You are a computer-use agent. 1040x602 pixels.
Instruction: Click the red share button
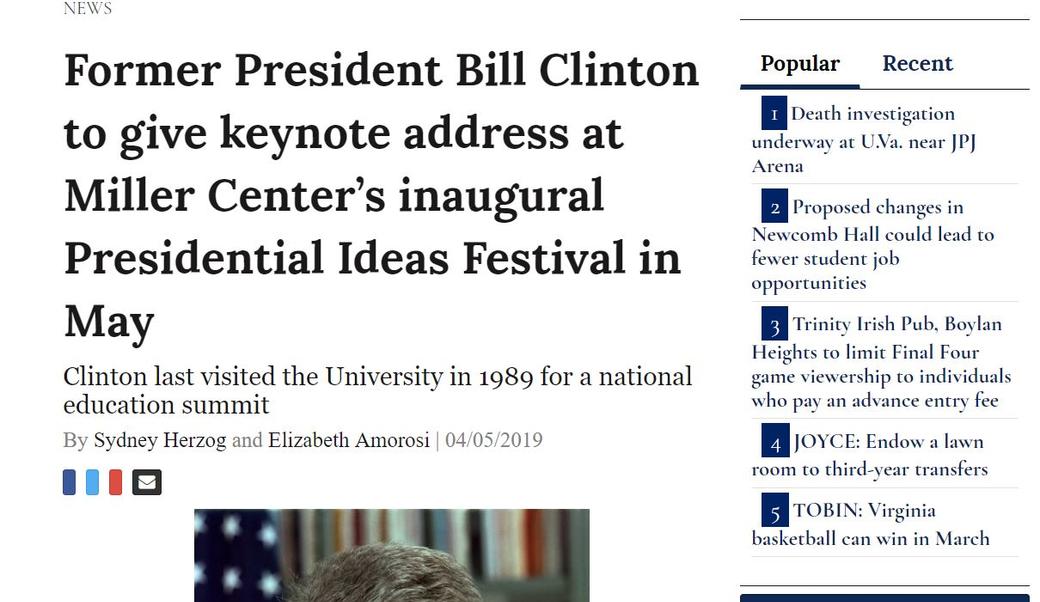click(x=115, y=482)
